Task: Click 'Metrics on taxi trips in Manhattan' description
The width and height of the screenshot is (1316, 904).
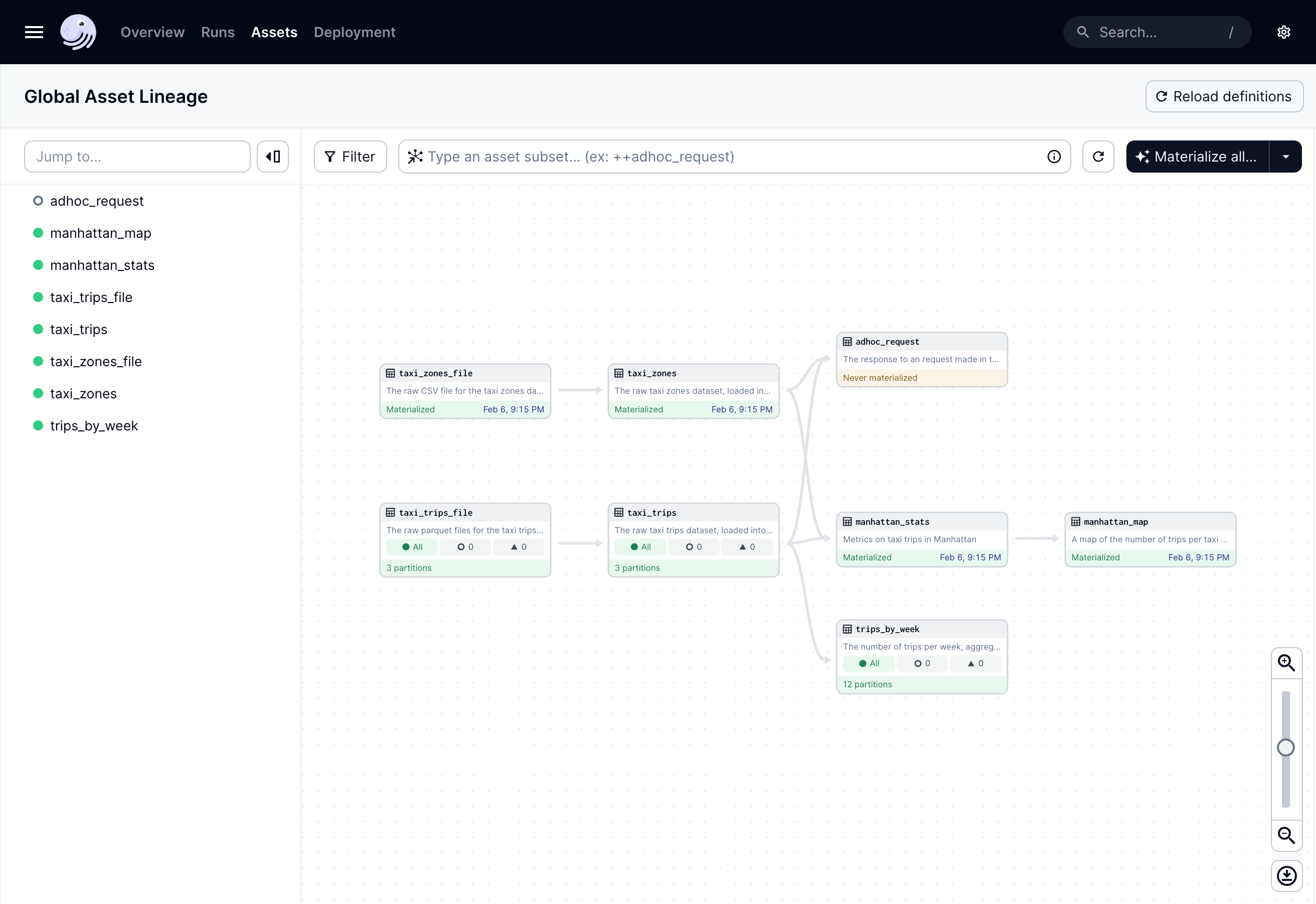Action: (x=909, y=539)
